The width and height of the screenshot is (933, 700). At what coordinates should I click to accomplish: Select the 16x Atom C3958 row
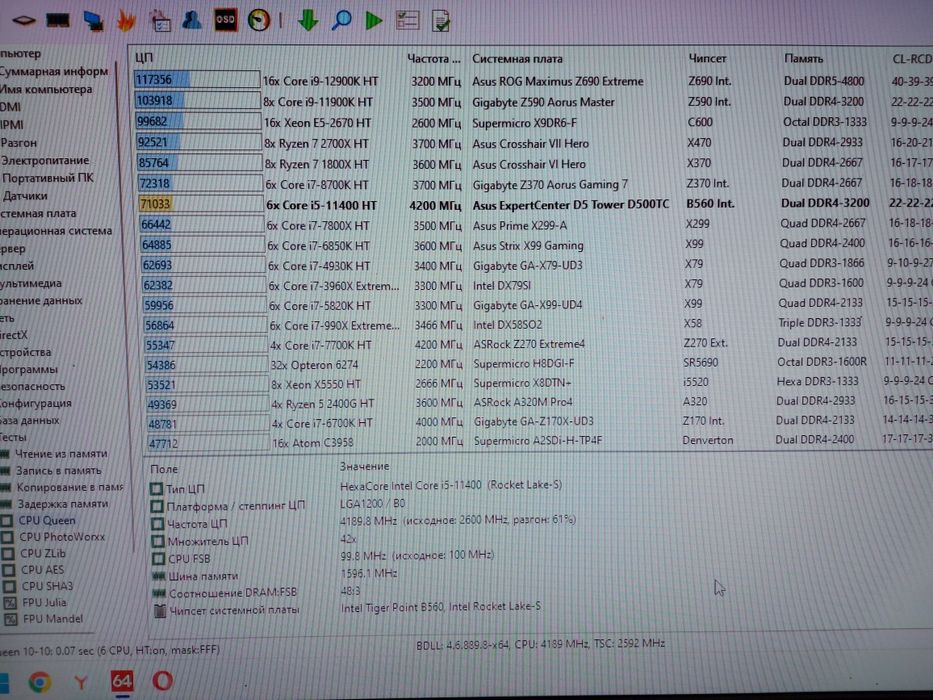[538, 442]
